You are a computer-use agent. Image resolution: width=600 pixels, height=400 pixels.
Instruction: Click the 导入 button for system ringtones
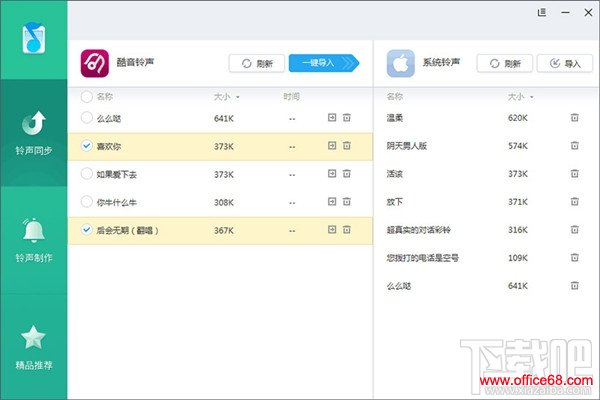tap(565, 63)
